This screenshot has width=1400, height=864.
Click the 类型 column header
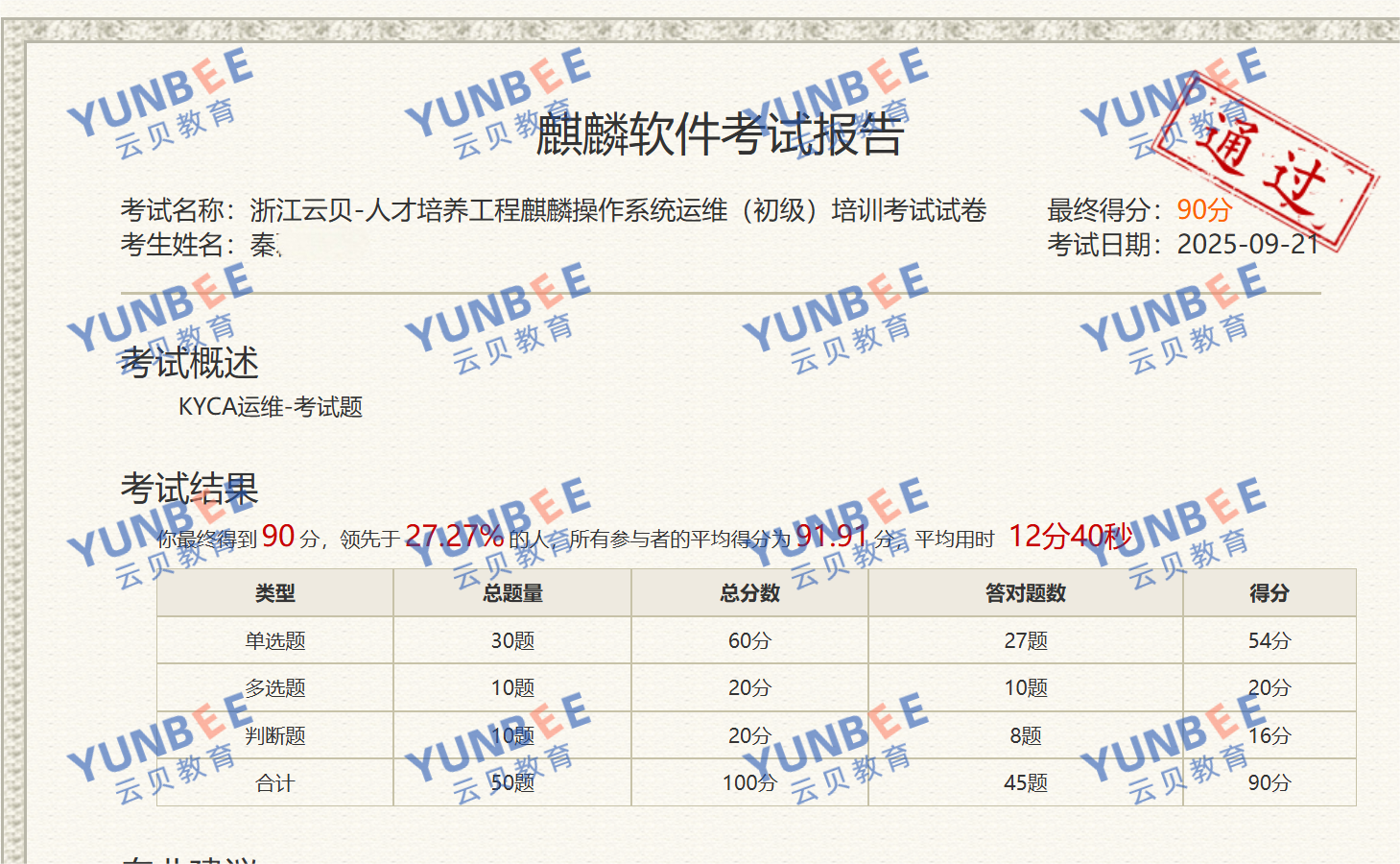pyautogui.click(x=275, y=593)
